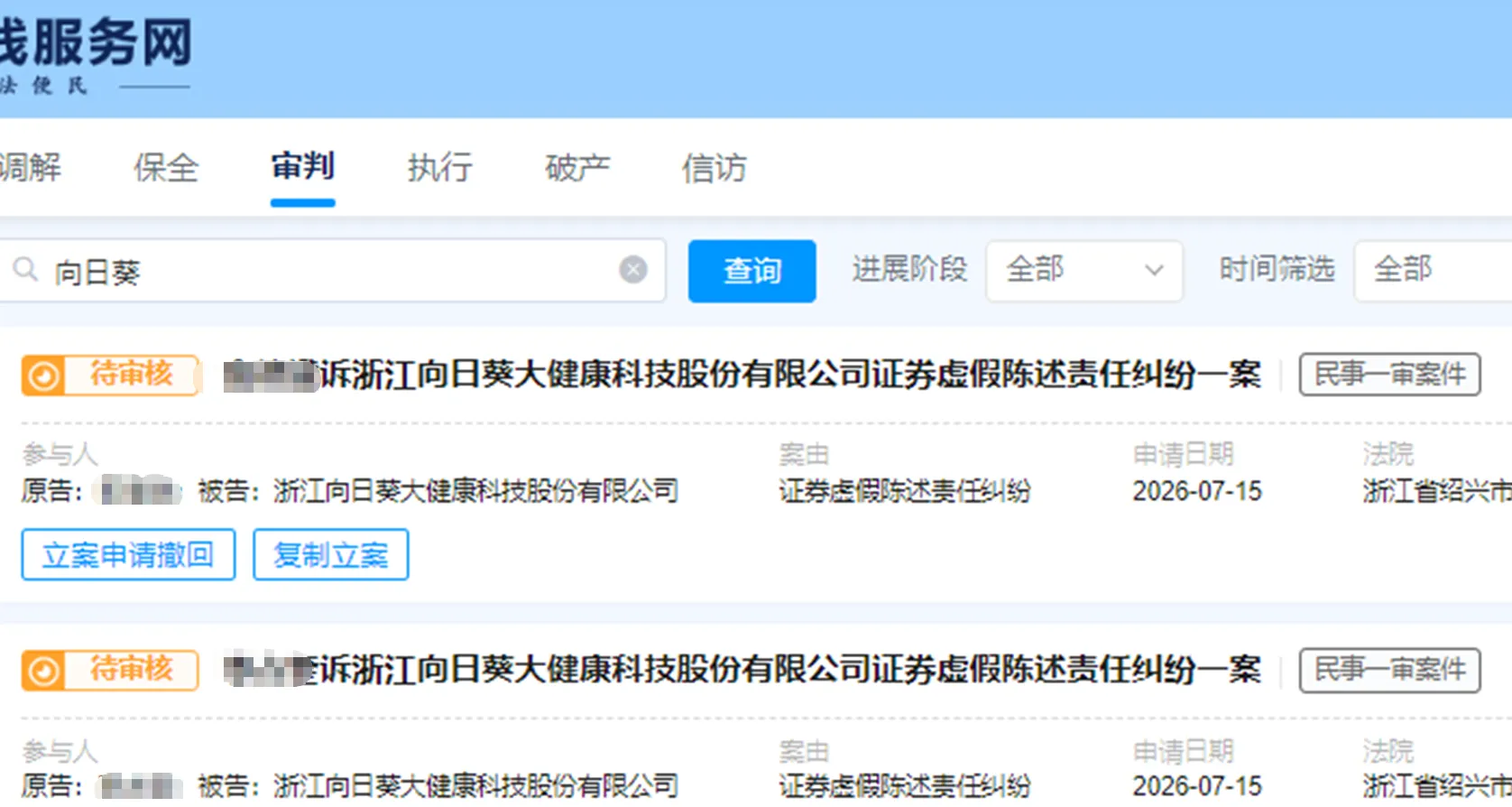Viewport: 1512px width, 807px height.
Task: Click second case's court 浙江省绍兴市
Action: [1437, 786]
